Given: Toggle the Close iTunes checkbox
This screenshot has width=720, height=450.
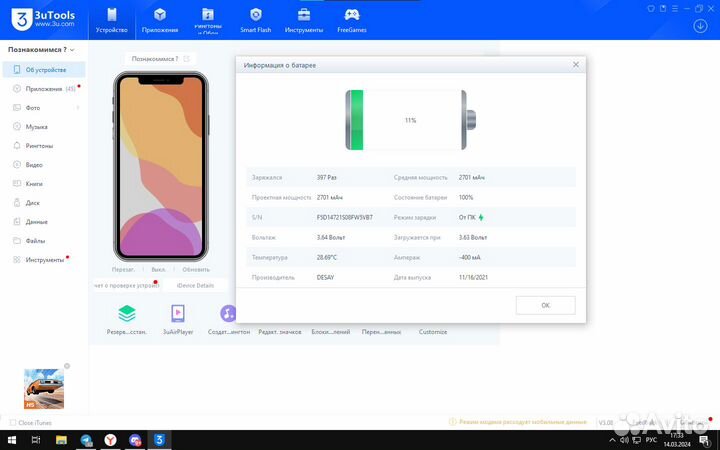Looking at the screenshot, I should pos(13,422).
